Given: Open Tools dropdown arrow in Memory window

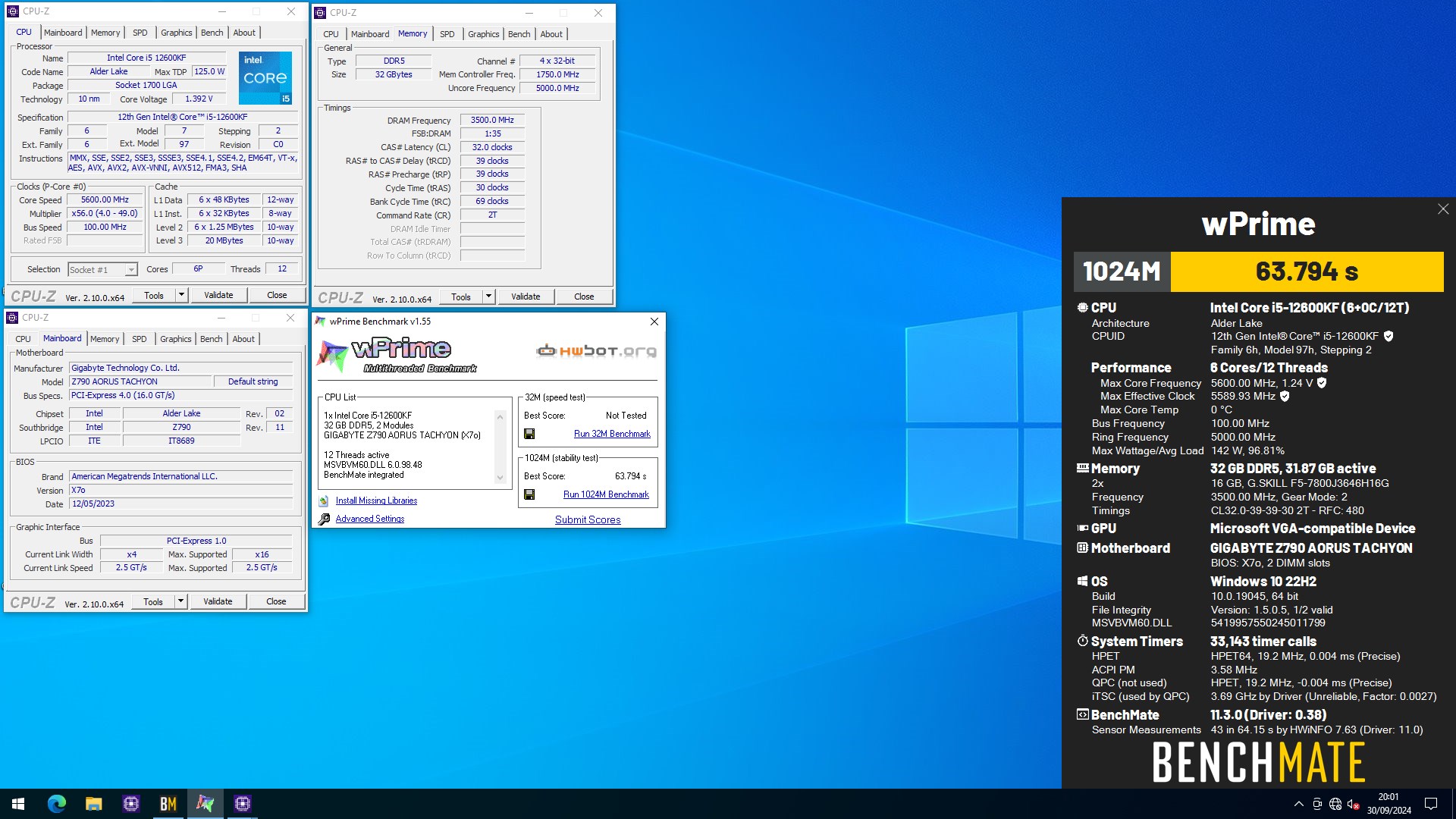Looking at the screenshot, I should tap(488, 297).
